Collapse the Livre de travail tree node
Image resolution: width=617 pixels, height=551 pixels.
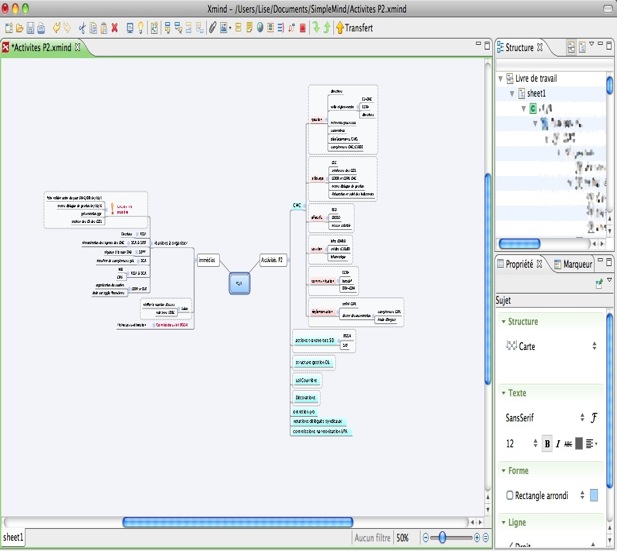pos(501,78)
